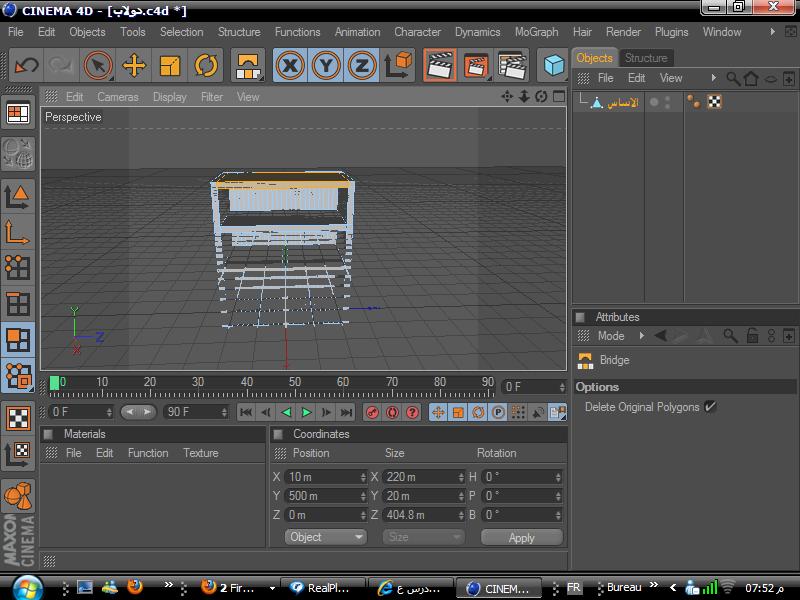Click the Apply button in Coordinates
800x600 pixels.
[x=521, y=537]
